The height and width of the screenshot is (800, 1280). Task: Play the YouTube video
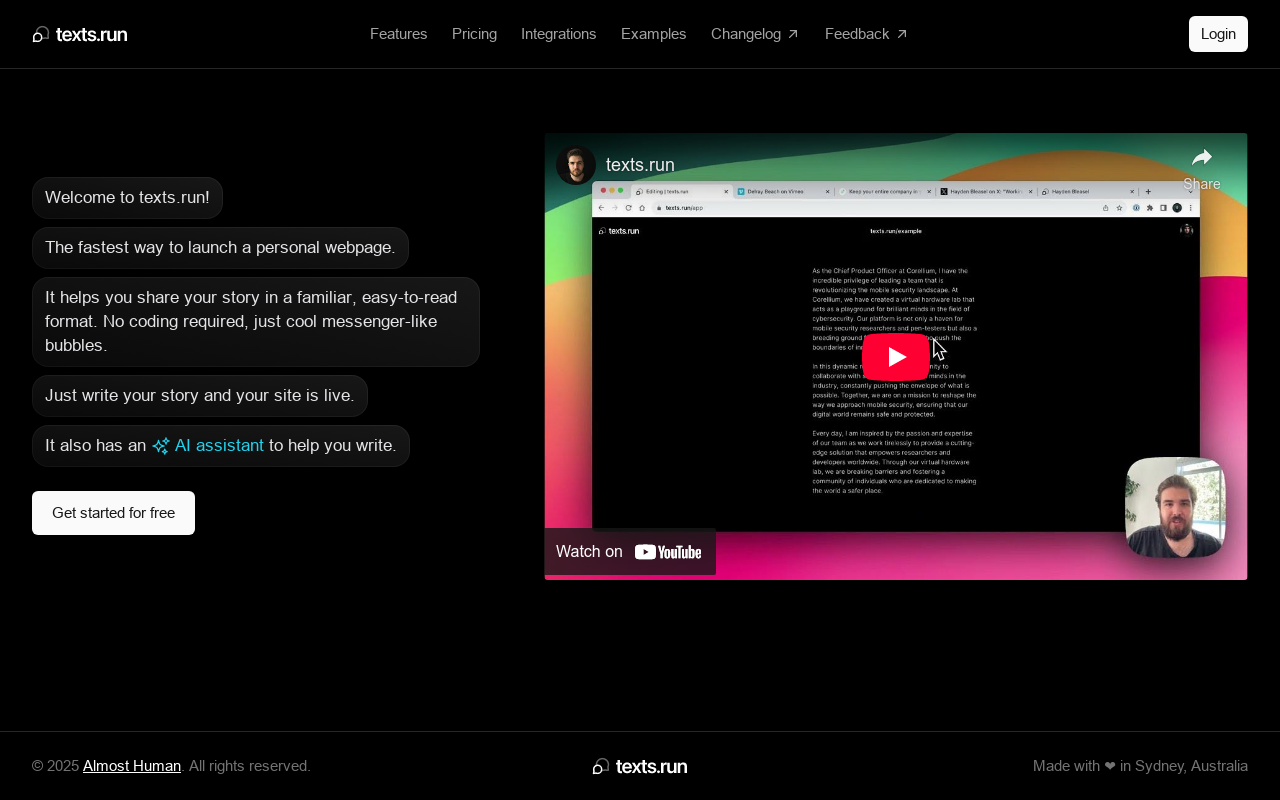896,357
